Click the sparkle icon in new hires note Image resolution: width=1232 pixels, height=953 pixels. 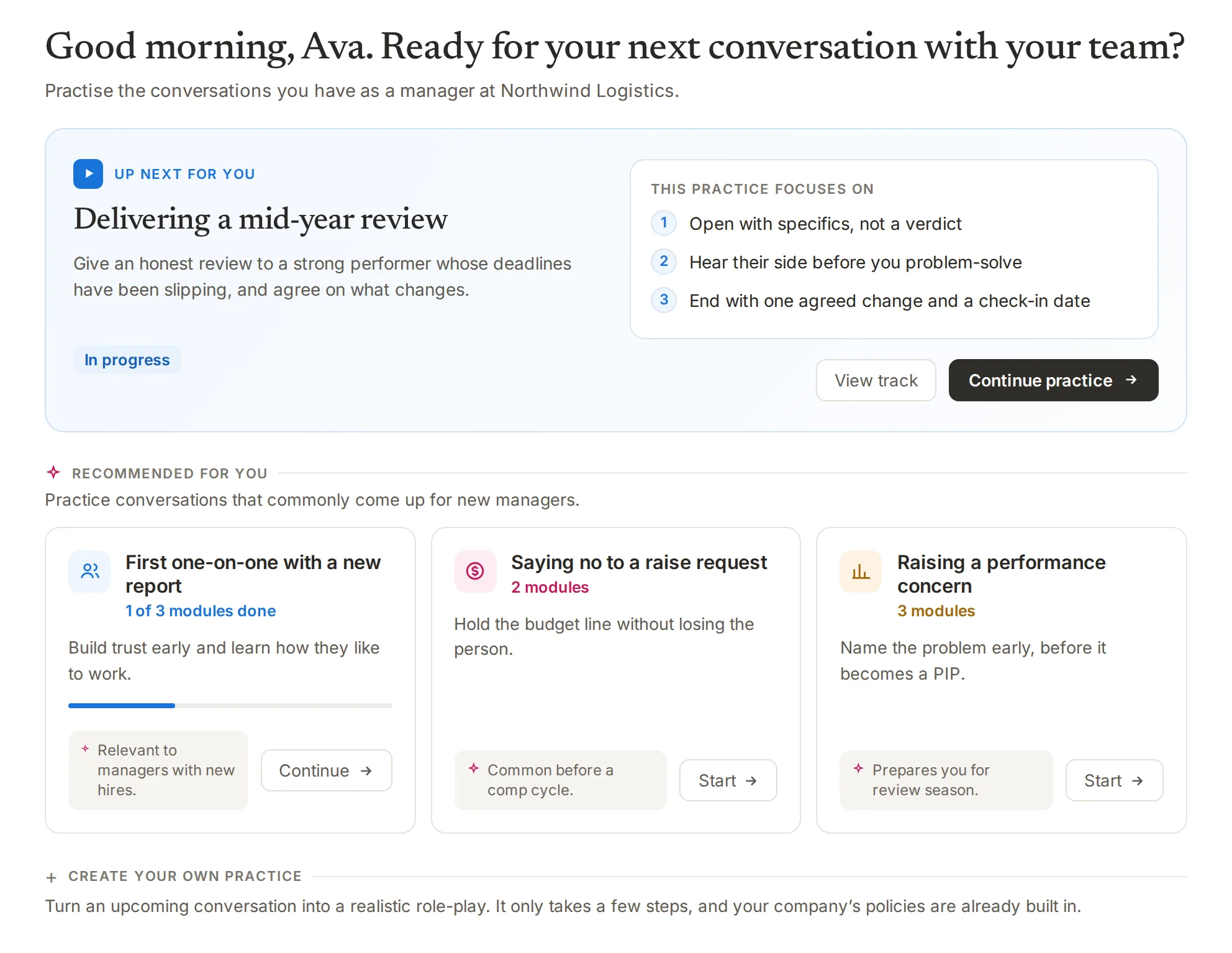coord(85,749)
